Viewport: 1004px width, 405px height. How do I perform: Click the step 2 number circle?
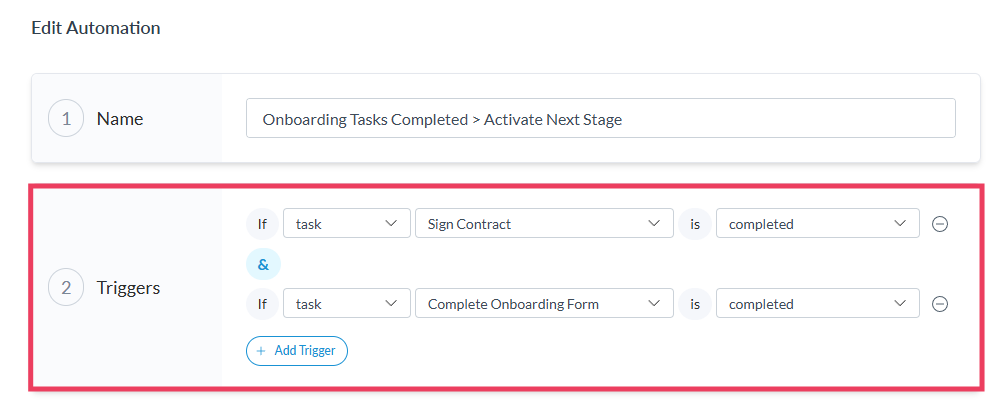click(66, 288)
